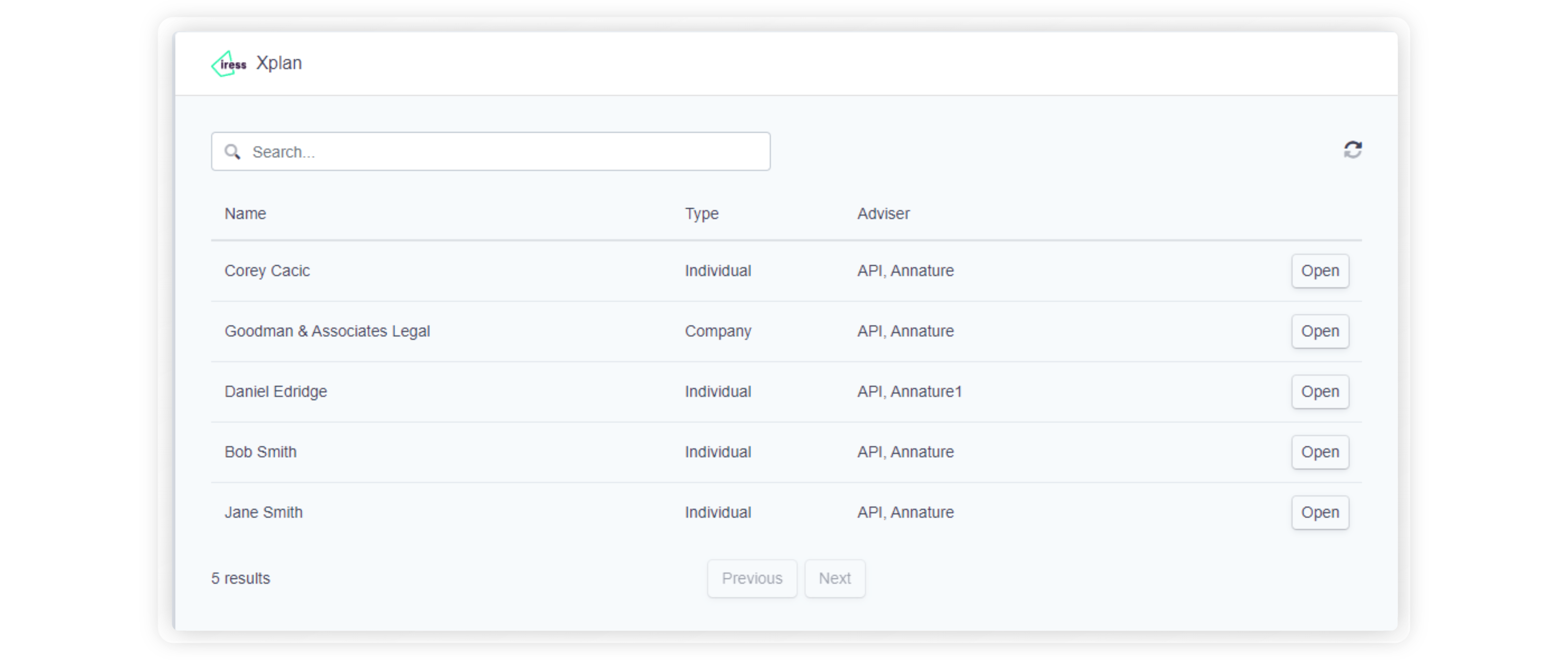Click adviser cell in Goodman & Associates row
This screenshot has width=1568, height=660.
pyautogui.click(x=905, y=331)
